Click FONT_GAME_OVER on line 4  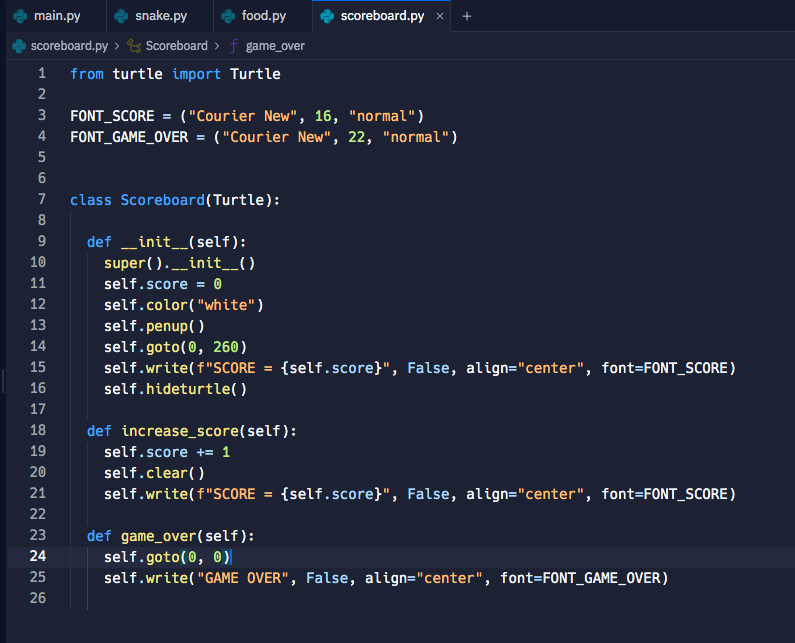coord(129,137)
